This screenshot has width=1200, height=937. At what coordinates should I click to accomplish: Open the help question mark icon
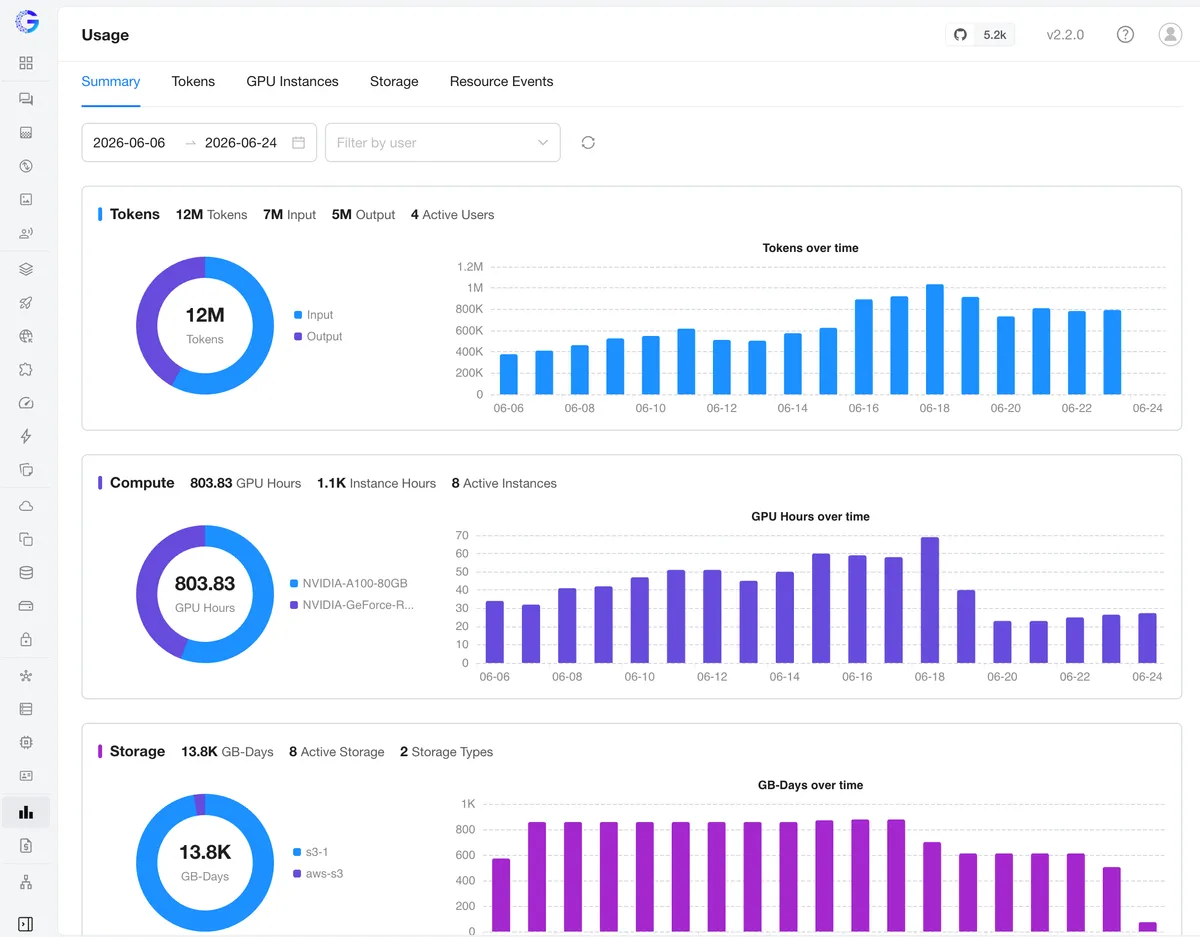click(1125, 34)
